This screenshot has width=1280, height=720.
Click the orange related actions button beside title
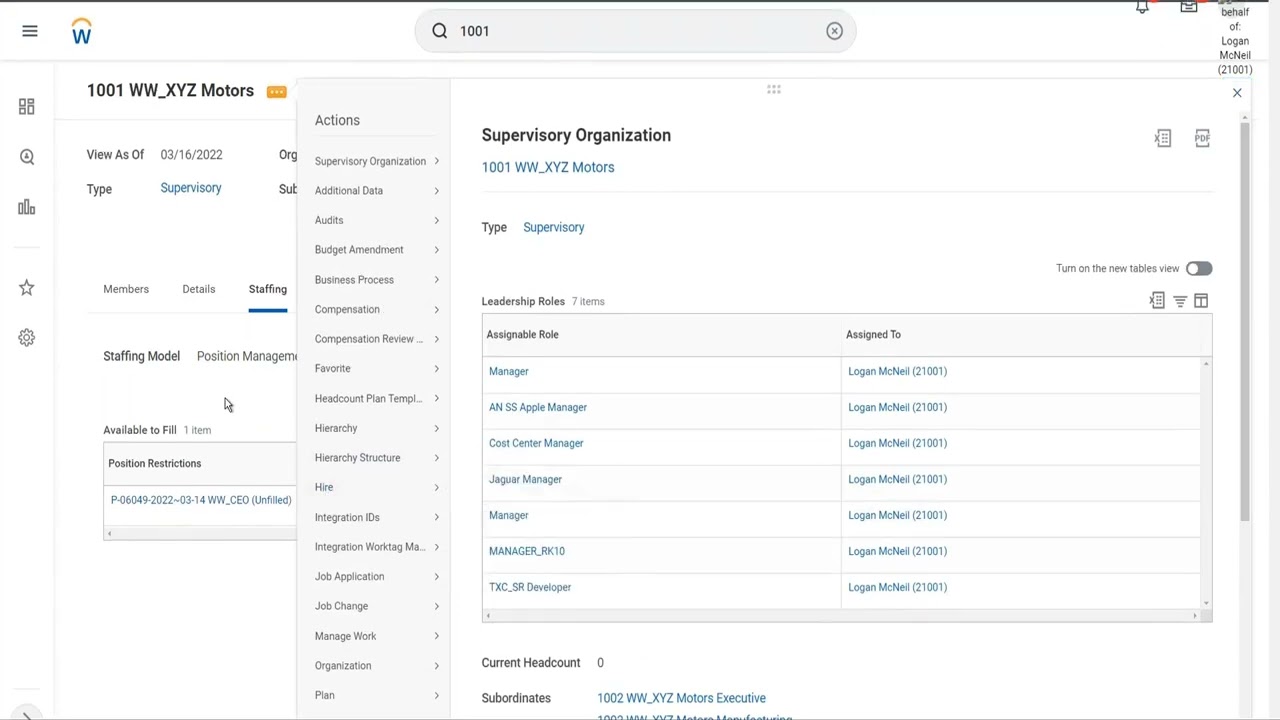276,92
